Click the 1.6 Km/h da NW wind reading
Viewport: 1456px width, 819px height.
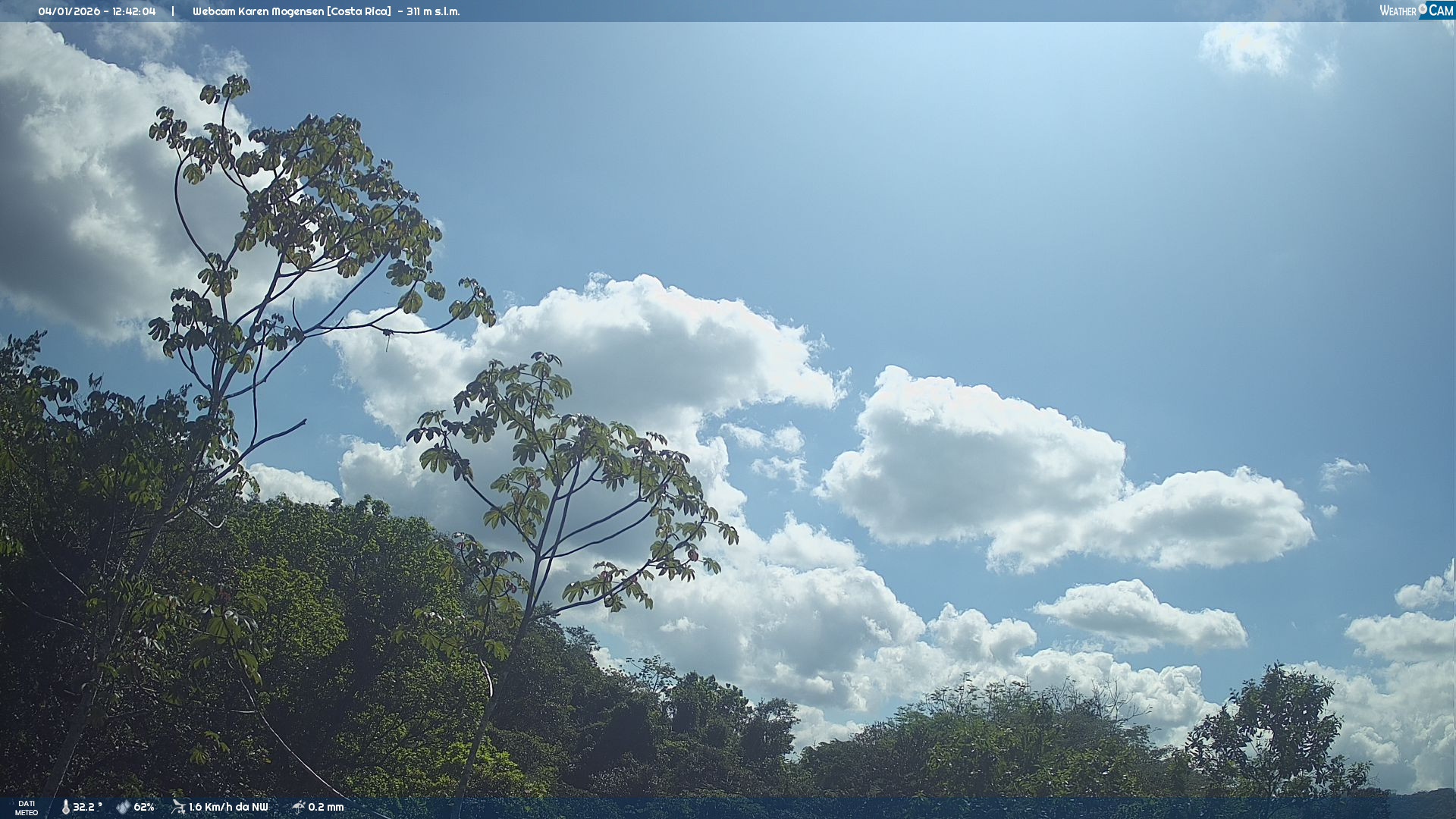[228, 808]
